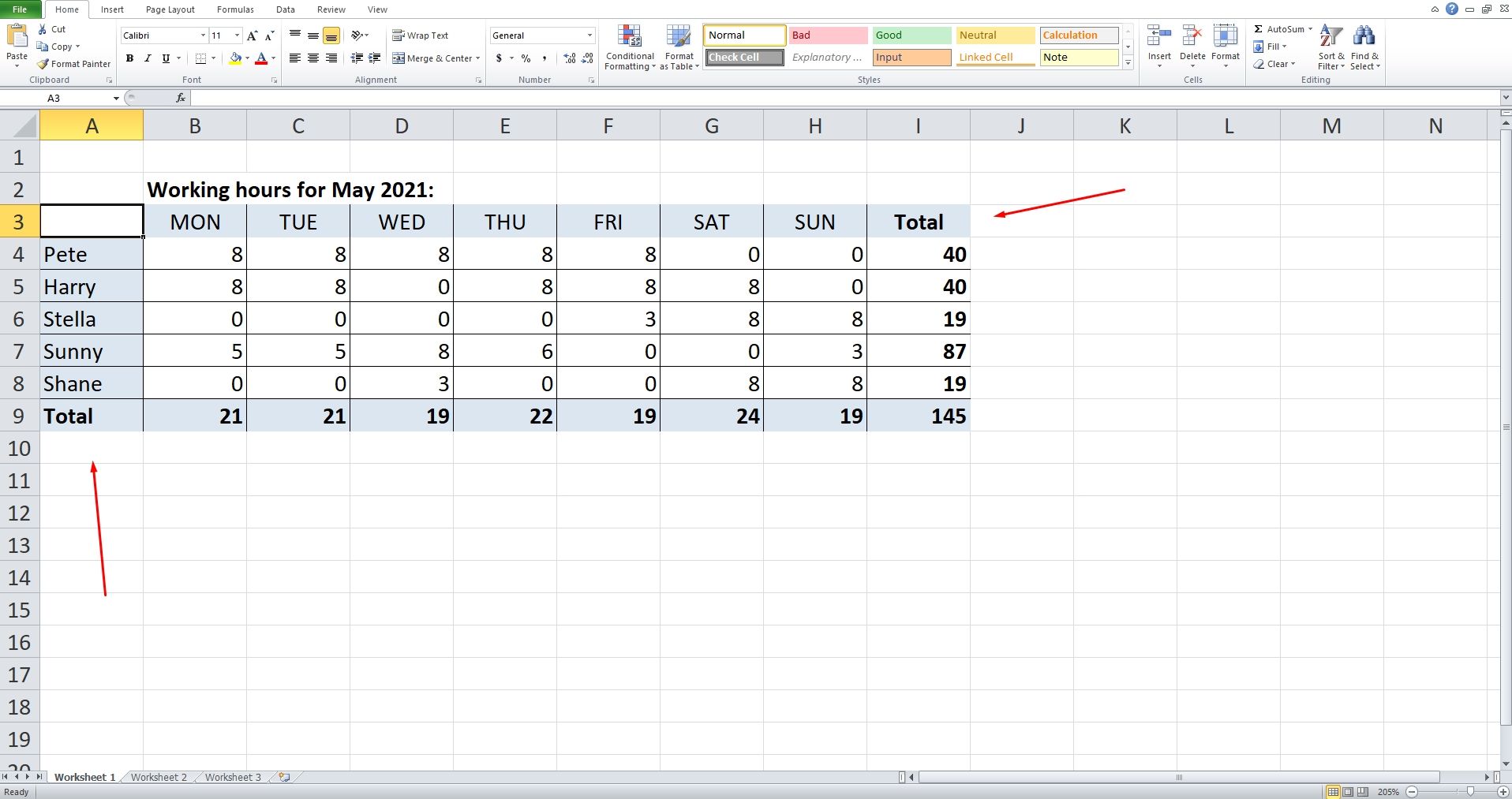Toggle Bottom Align for cells
This screenshot has width=1512, height=799.
click(x=331, y=35)
